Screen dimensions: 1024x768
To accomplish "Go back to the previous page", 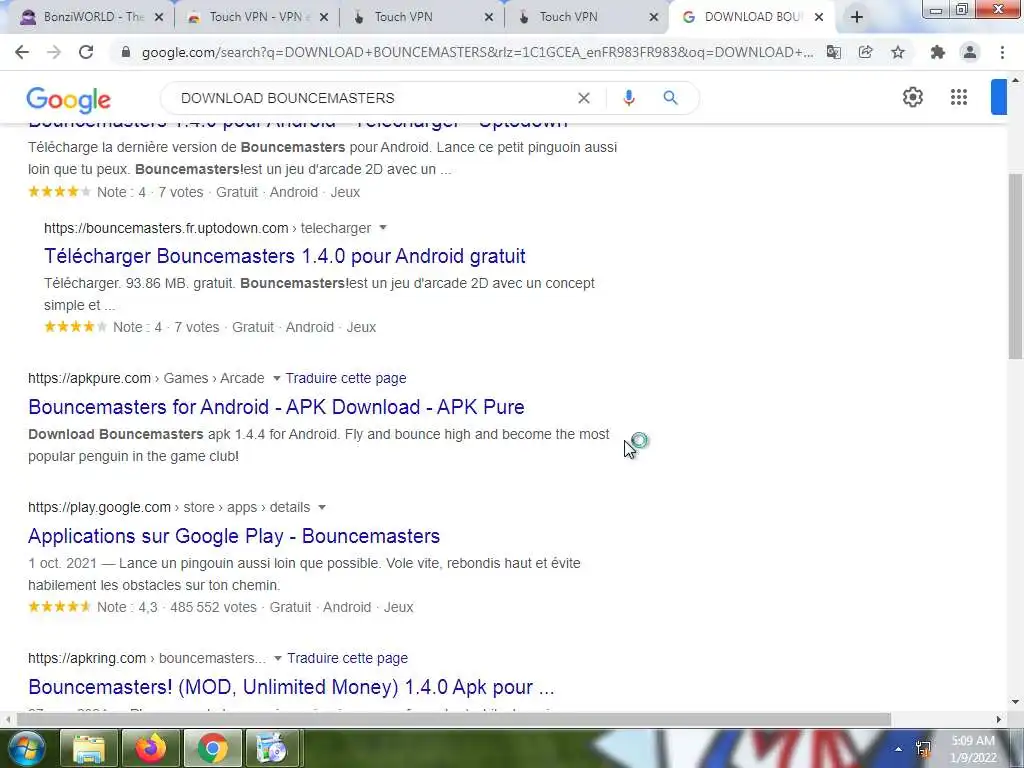I will [22, 52].
